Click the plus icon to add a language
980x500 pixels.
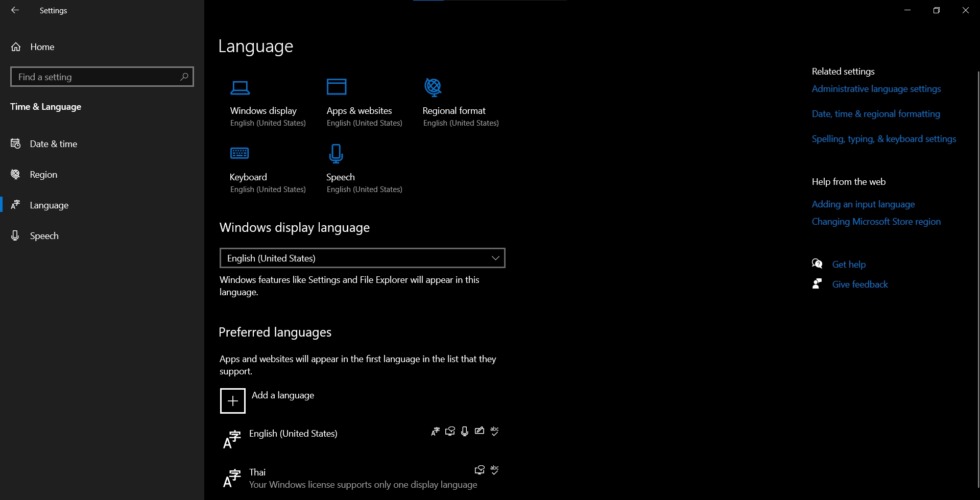pyautogui.click(x=232, y=401)
